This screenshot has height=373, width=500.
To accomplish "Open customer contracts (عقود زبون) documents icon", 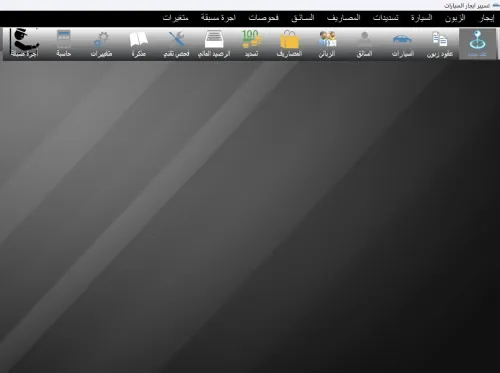I will 440,44.
